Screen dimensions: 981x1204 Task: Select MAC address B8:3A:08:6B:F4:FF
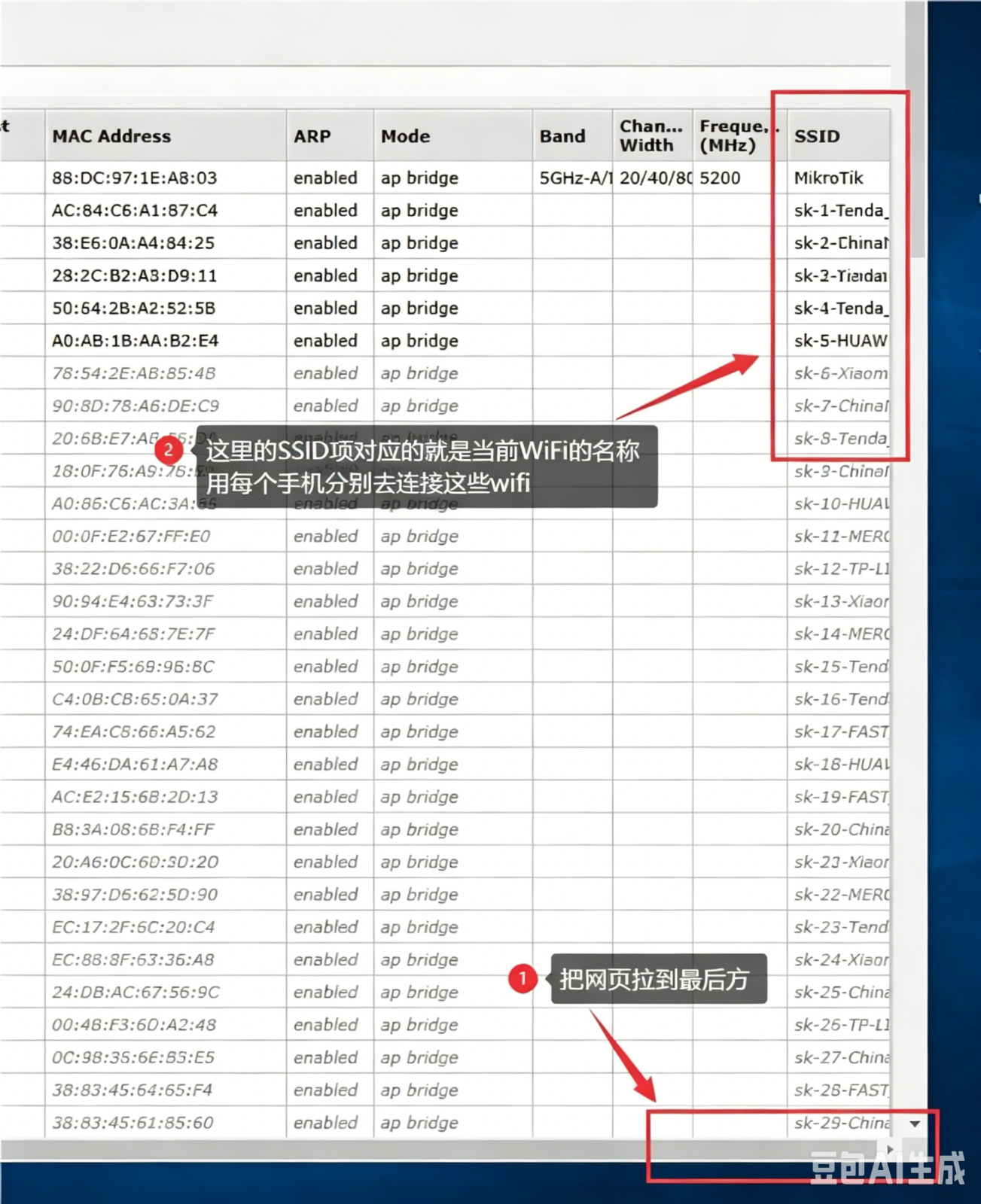133,830
